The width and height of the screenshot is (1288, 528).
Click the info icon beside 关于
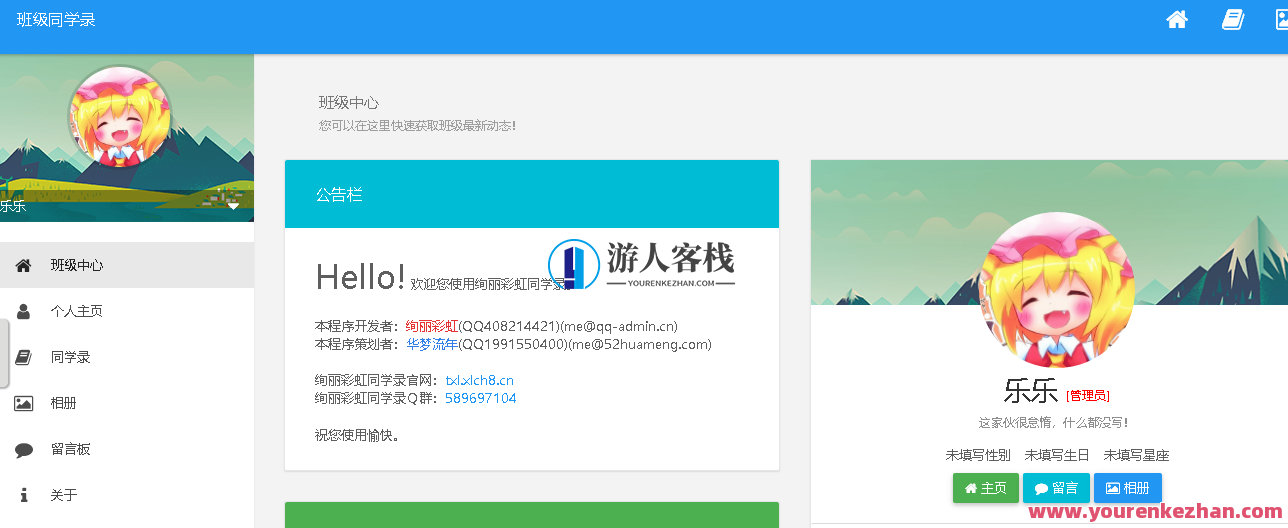click(24, 495)
